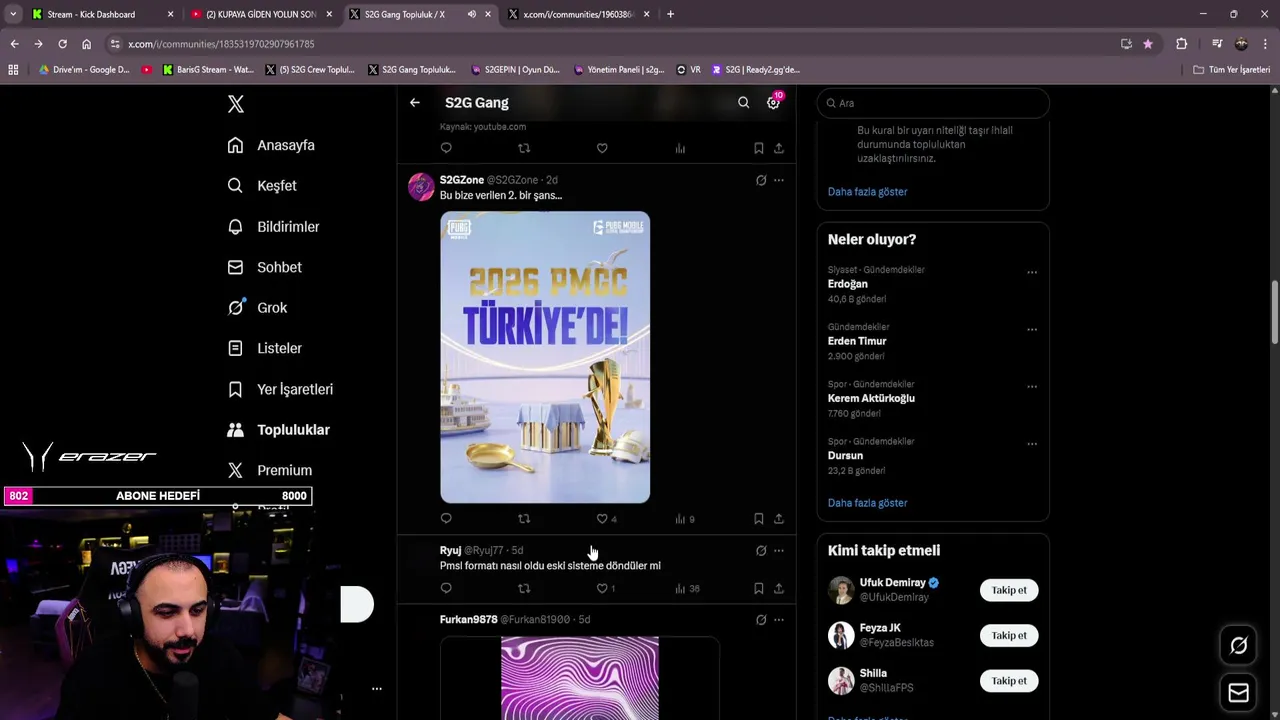Image resolution: width=1280 pixels, height=720 pixels.
Task: Open more options for Erdoğan trend
Action: 1032,272
